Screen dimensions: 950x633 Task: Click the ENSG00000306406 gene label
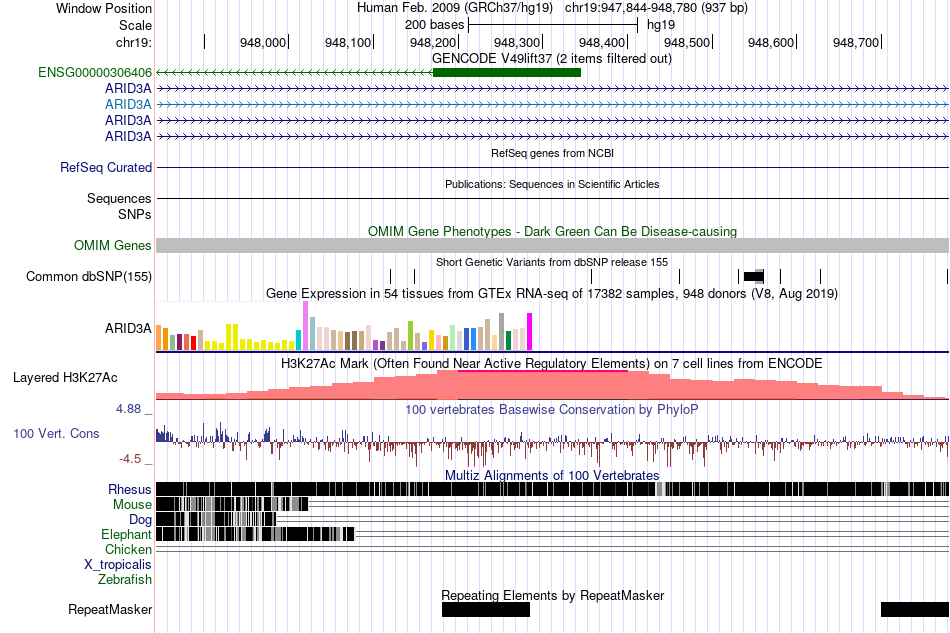(x=95, y=73)
